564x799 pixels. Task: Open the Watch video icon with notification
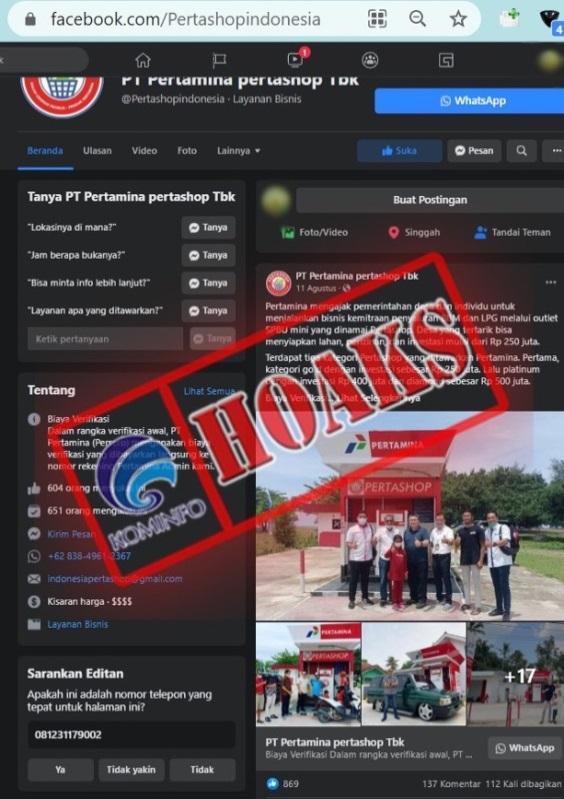pos(295,60)
